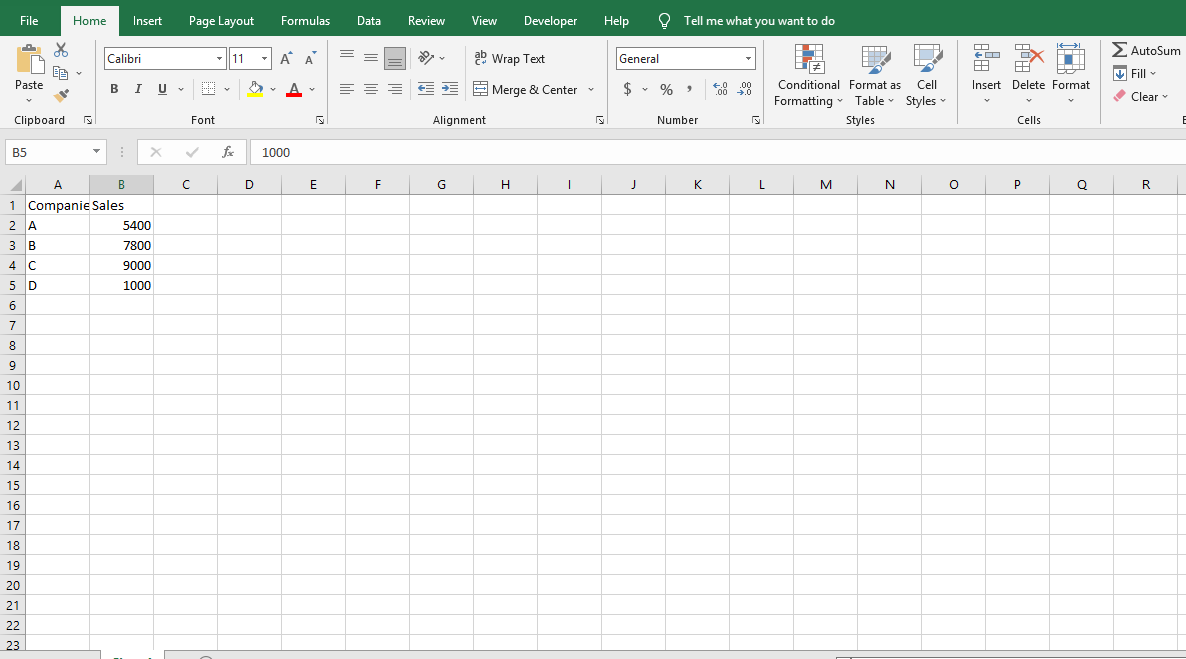Open the Calibri font name dropdown

pyautogui.click(x=219, y=59)
